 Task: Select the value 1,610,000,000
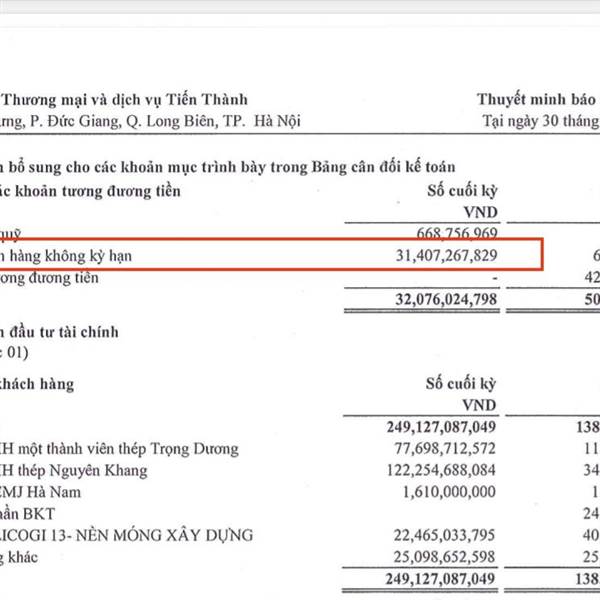[449, 492]
